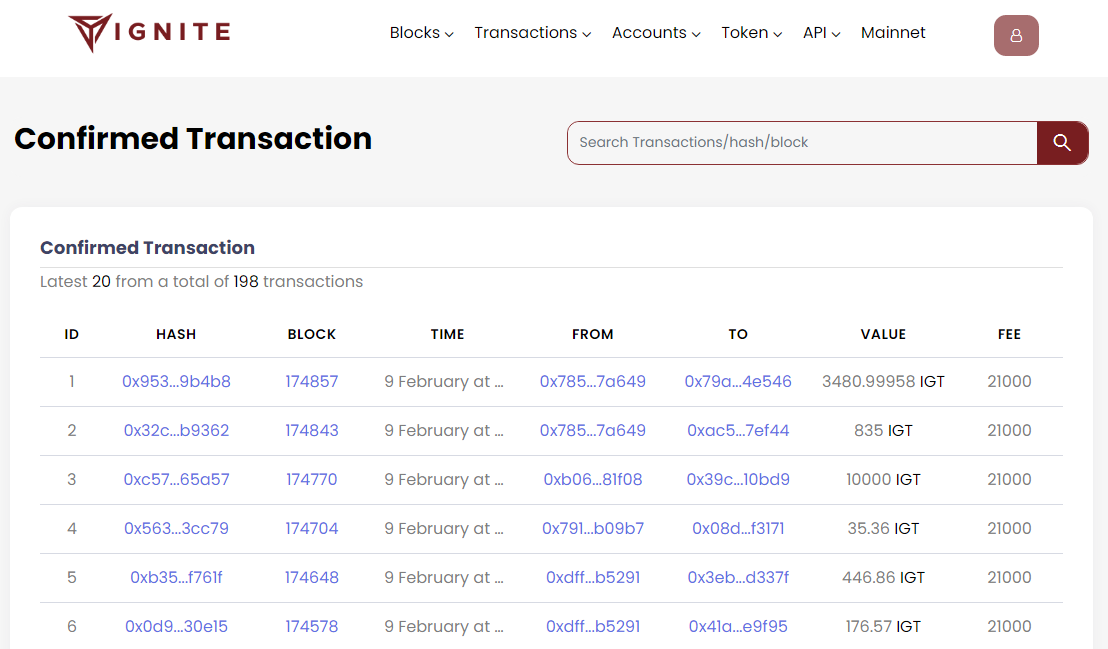This screenshot has height=649, width=1108.
Task: Click the fee 21000 in row 1
Action: point(1009,382)
